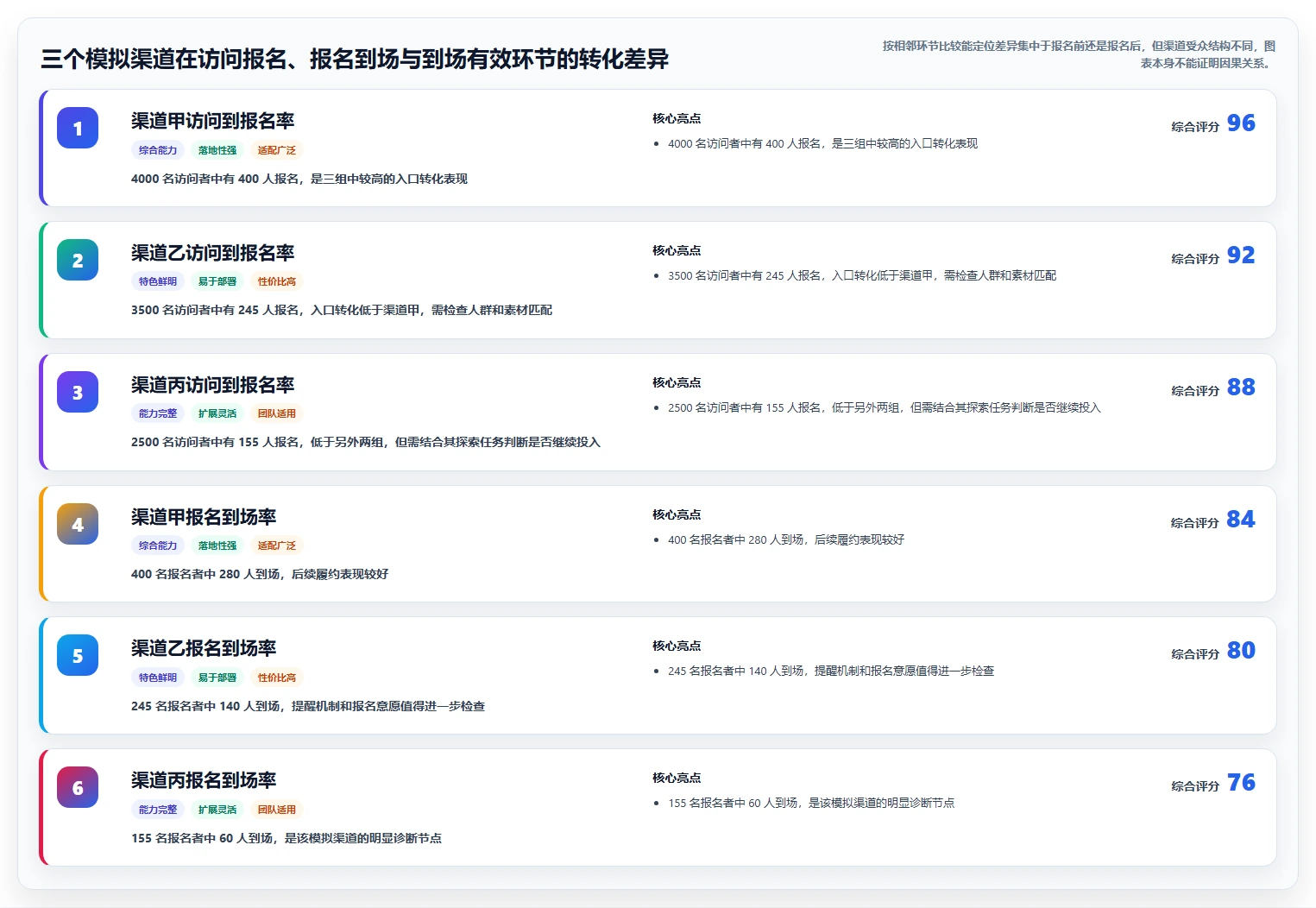Open the 渠道乙访问到报名率 card title
This screenshot has width=1316, height=908.
pyautogui.click(x=213, y=253)
